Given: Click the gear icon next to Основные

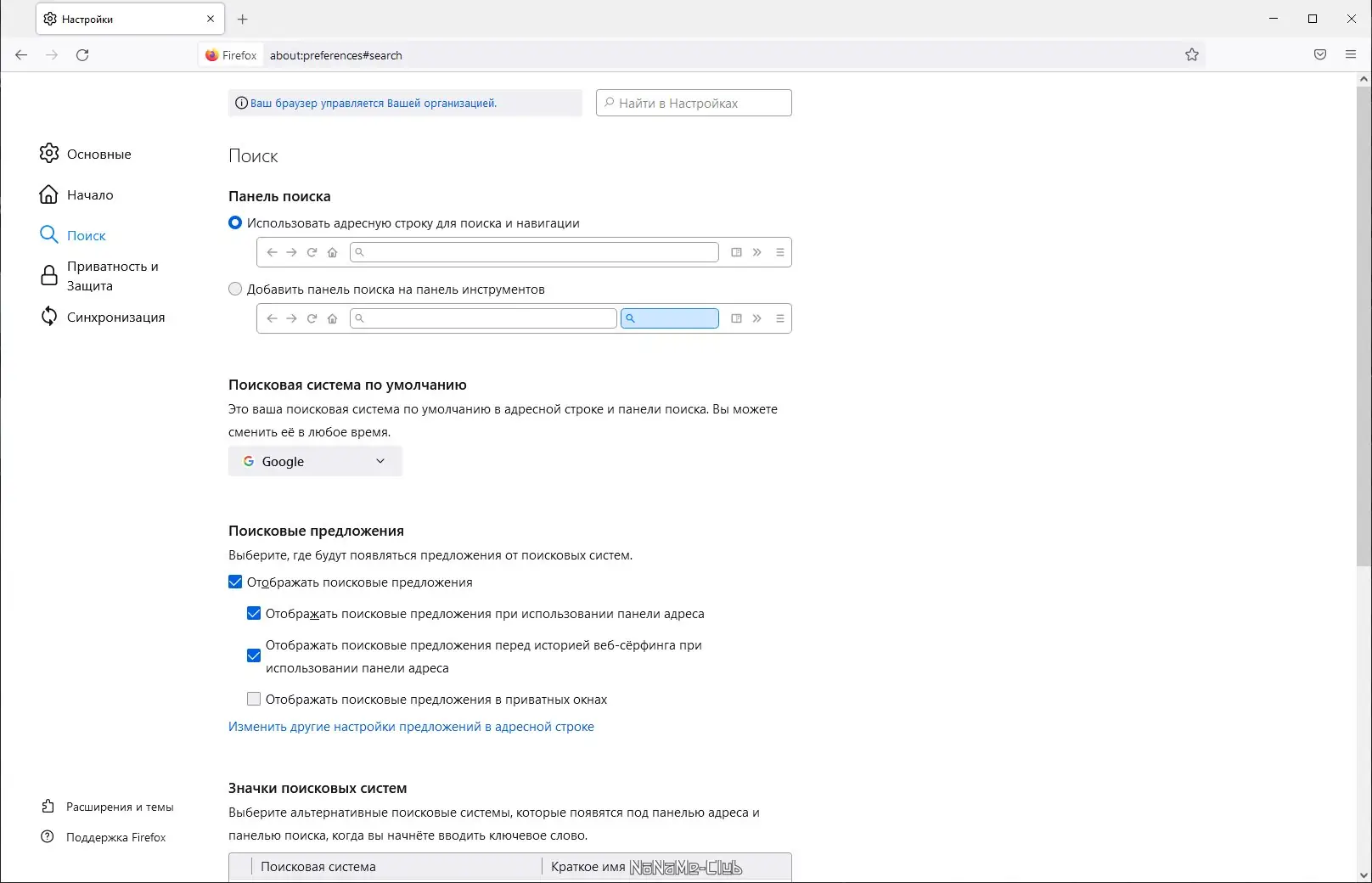Looking at the screenshot, I should tap(49, 154).
